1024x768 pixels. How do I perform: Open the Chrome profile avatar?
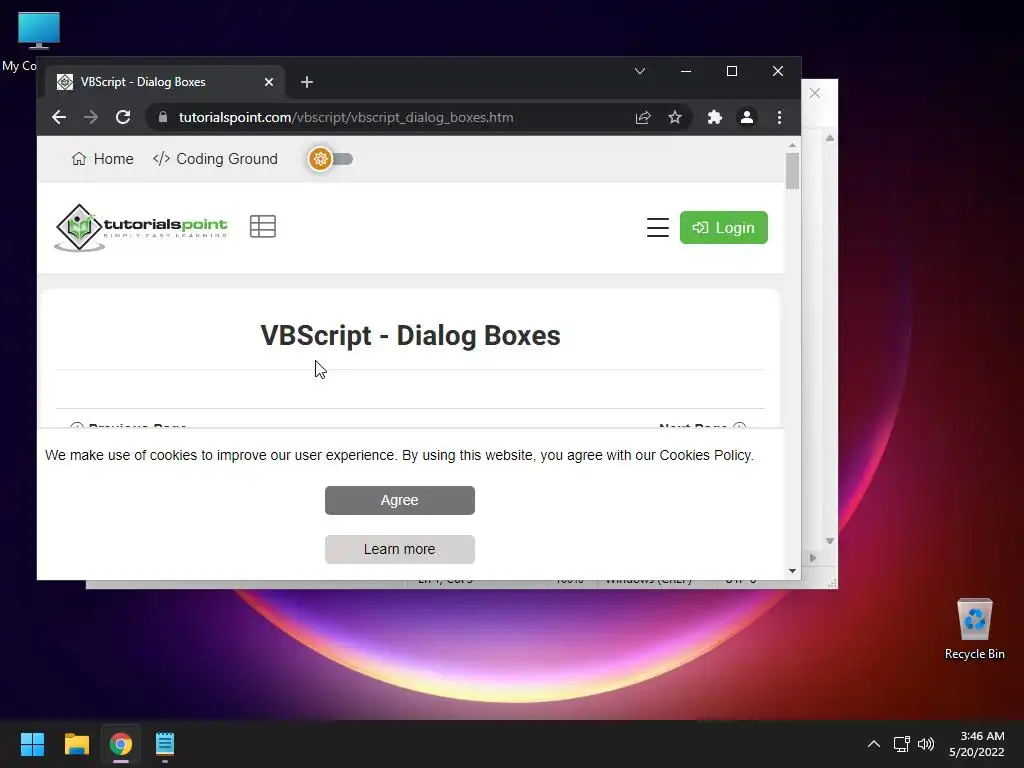[746, 118]
